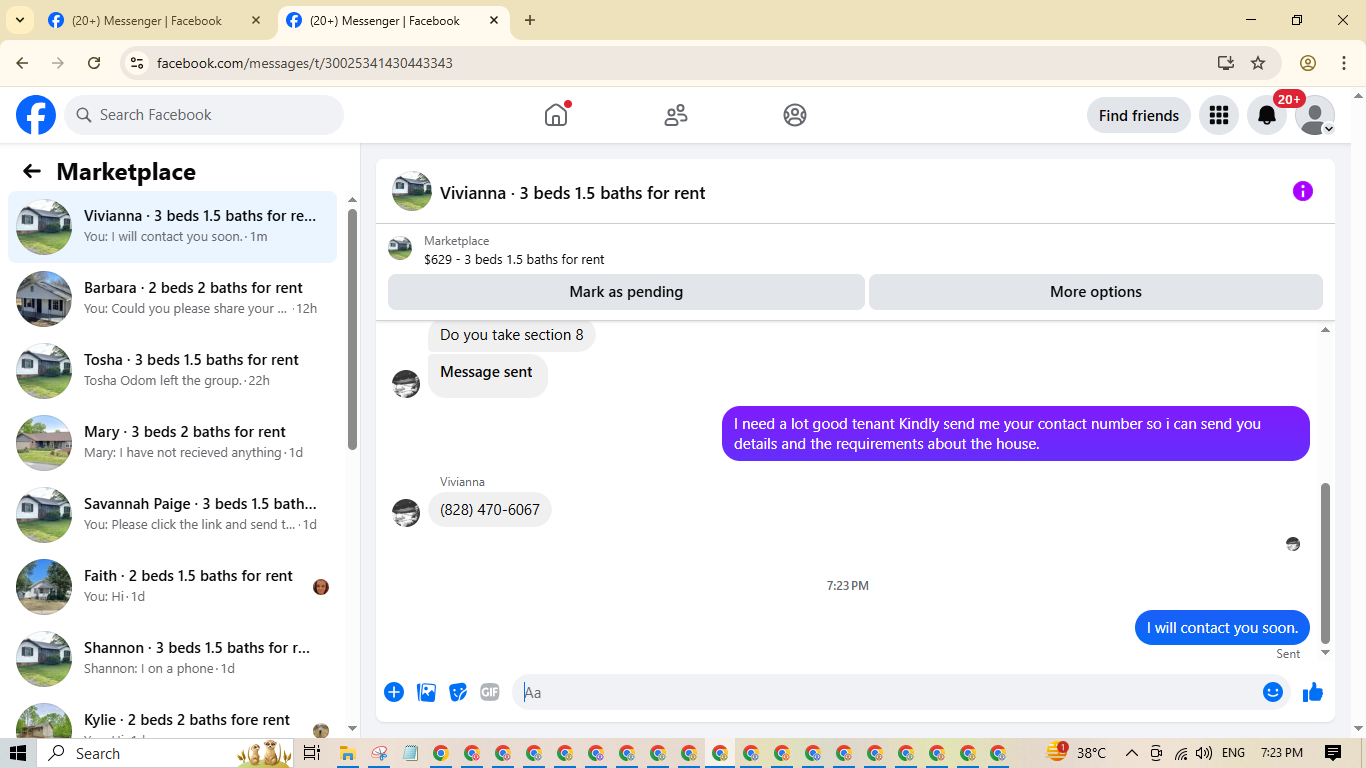1366x768 pixels.
Task: Open conversation info purple icon
Action: pyautogui.click(x=1302, y=191)
